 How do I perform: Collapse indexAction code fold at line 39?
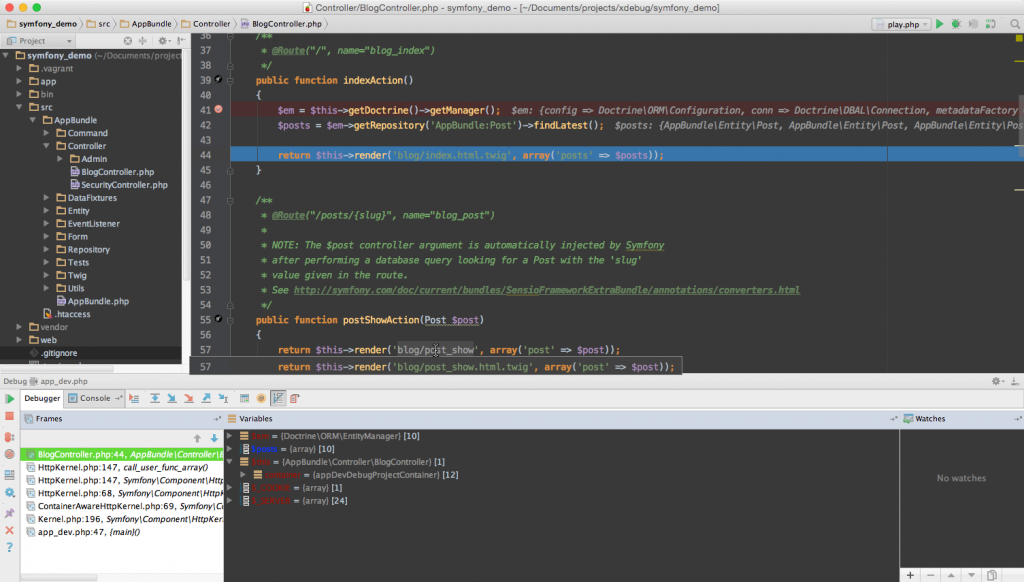pyautogui.click(x=230, y=80)
